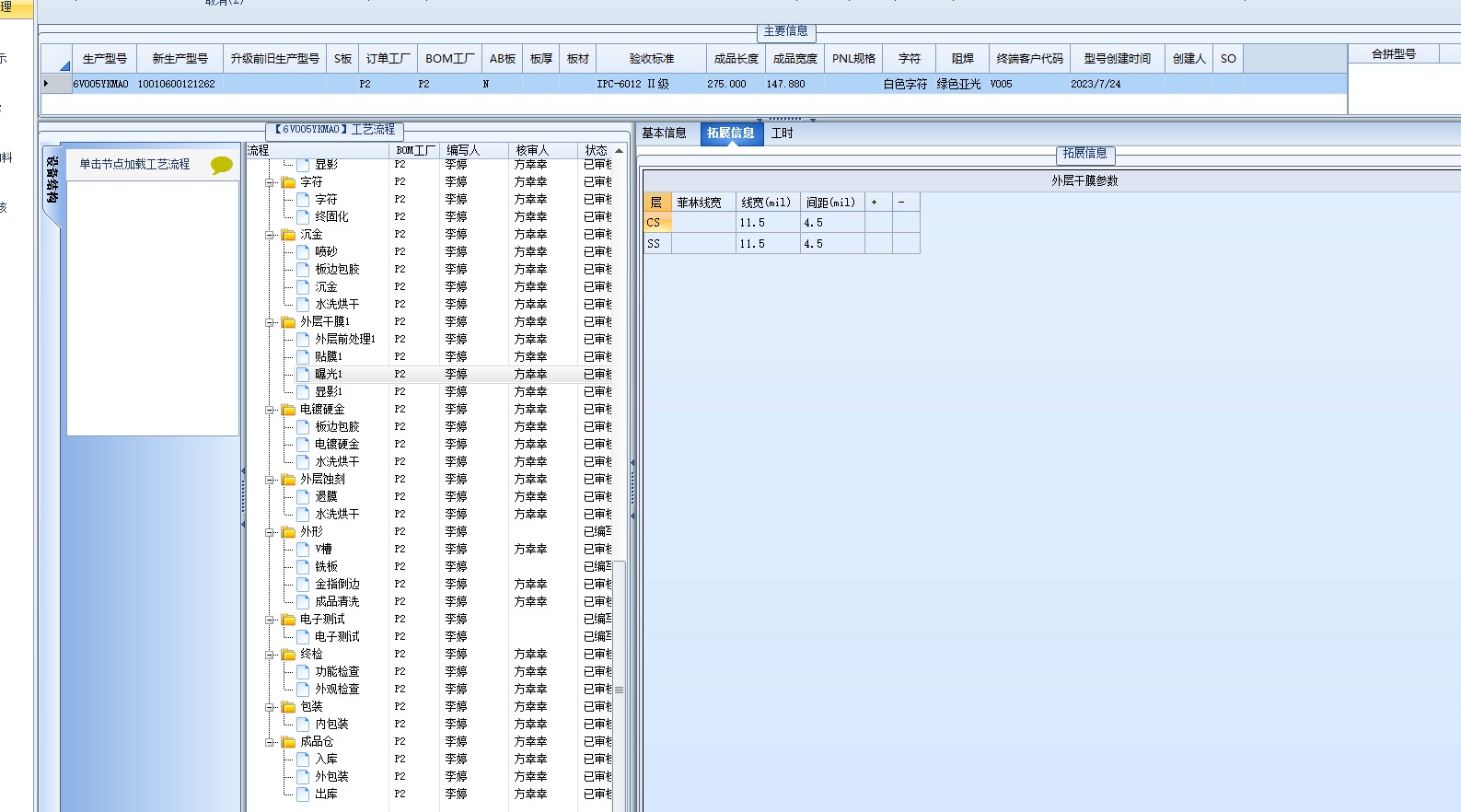Click the document icon beside 外层前处理1
Viewport: 1461px width, 812px height.
(303, 339)
